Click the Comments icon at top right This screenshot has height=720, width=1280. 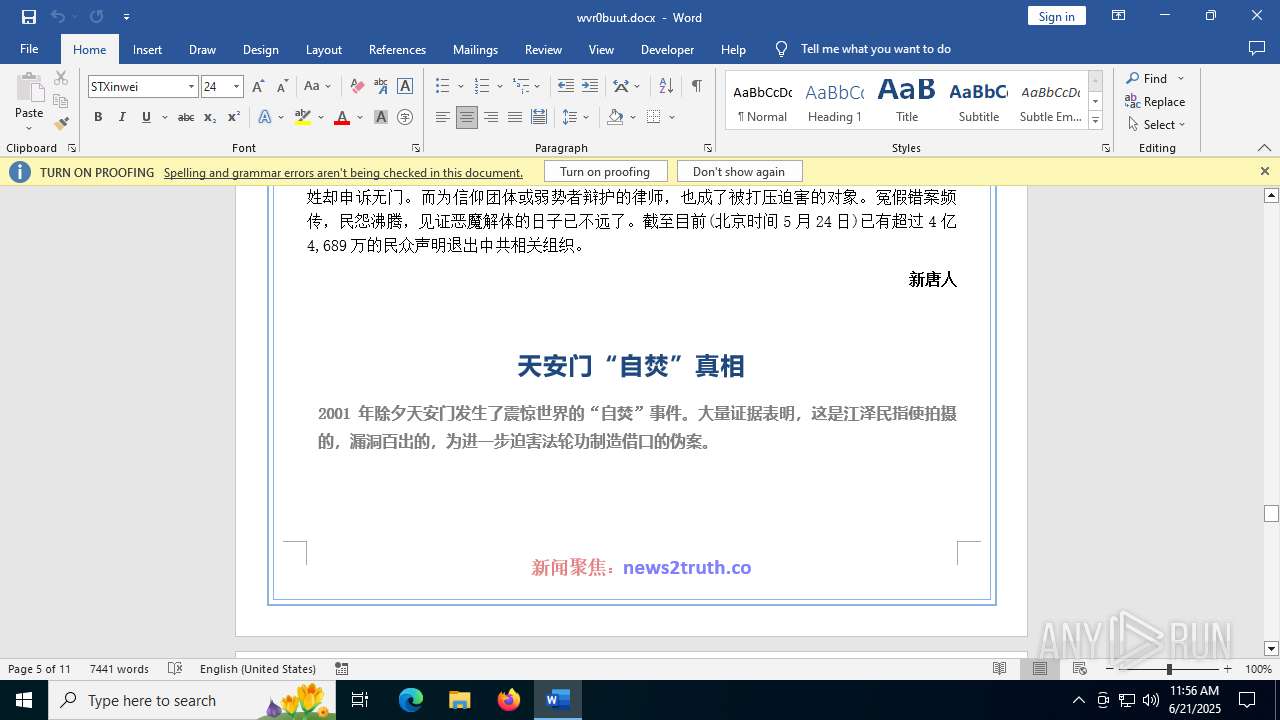(x=1257, y=49)
